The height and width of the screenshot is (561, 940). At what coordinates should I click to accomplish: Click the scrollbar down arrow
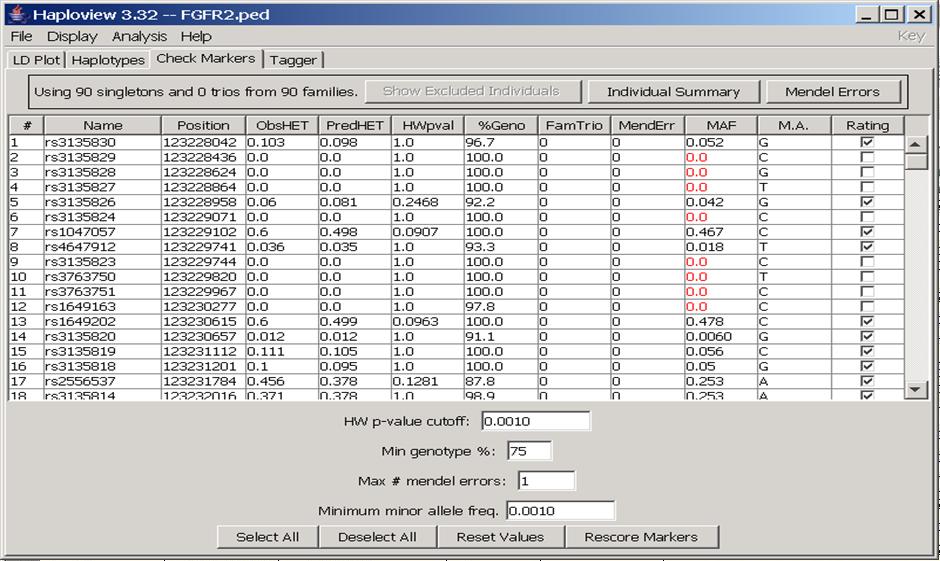pos(916,389)
